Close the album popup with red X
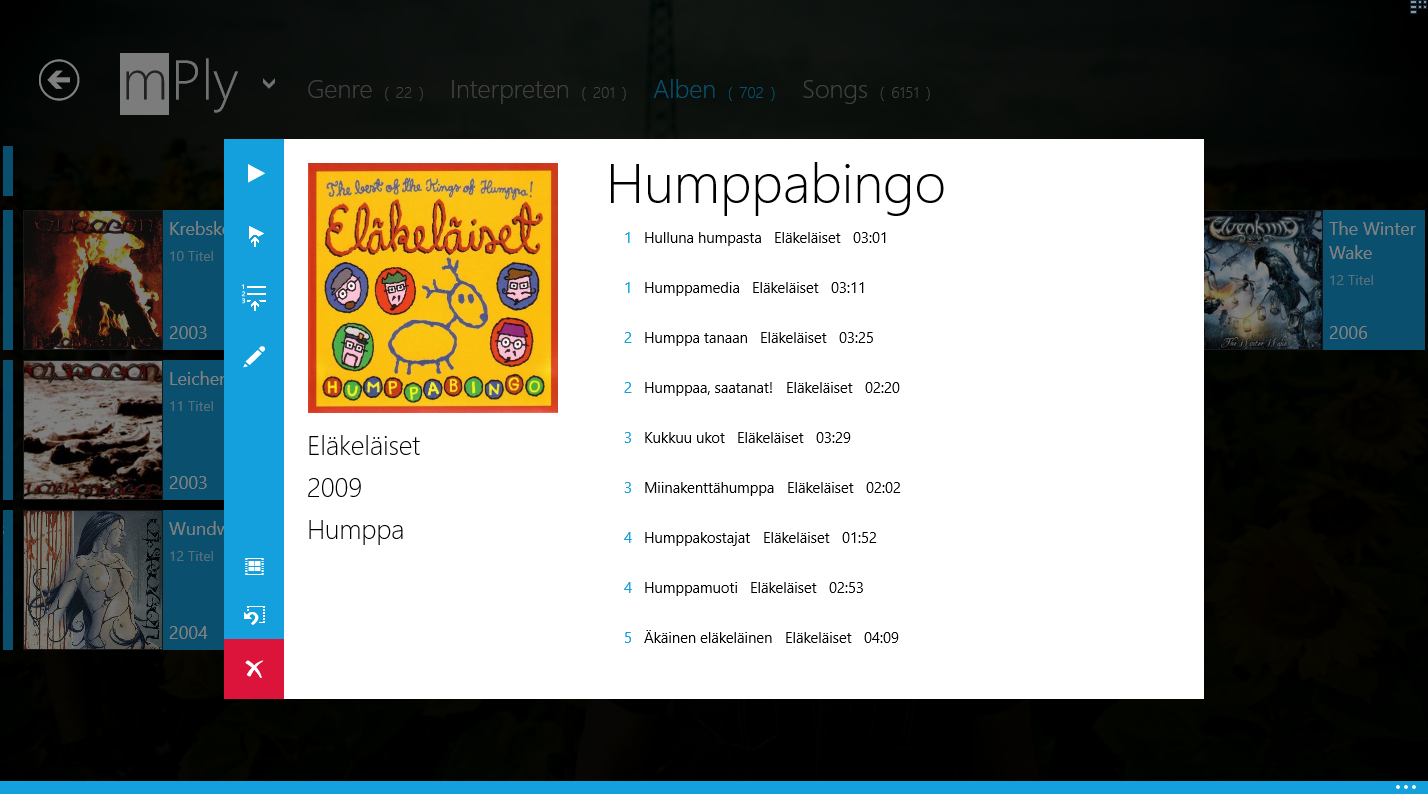The image size is (1428, 794). (254, 669)
